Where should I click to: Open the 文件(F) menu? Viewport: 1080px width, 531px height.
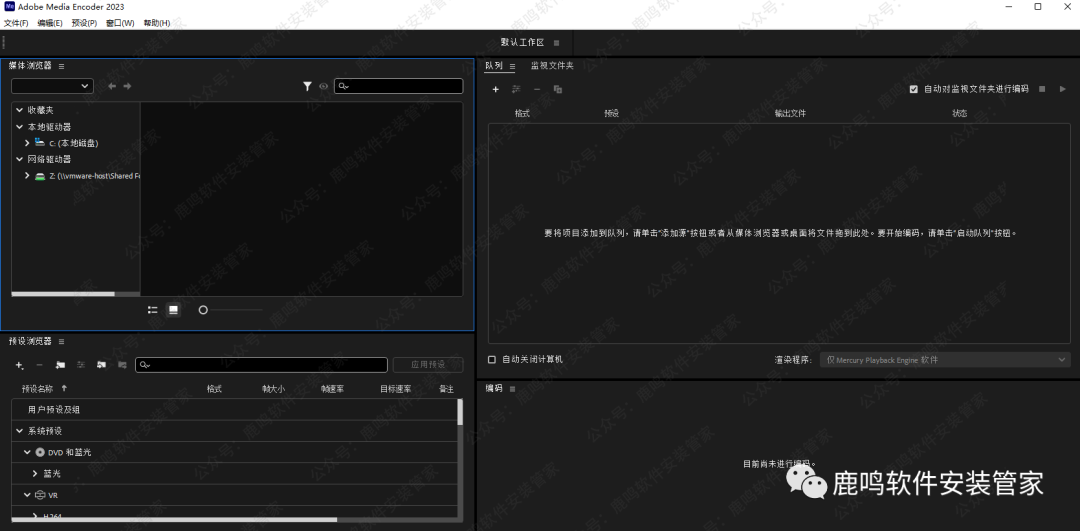click(x=16, y=23)
